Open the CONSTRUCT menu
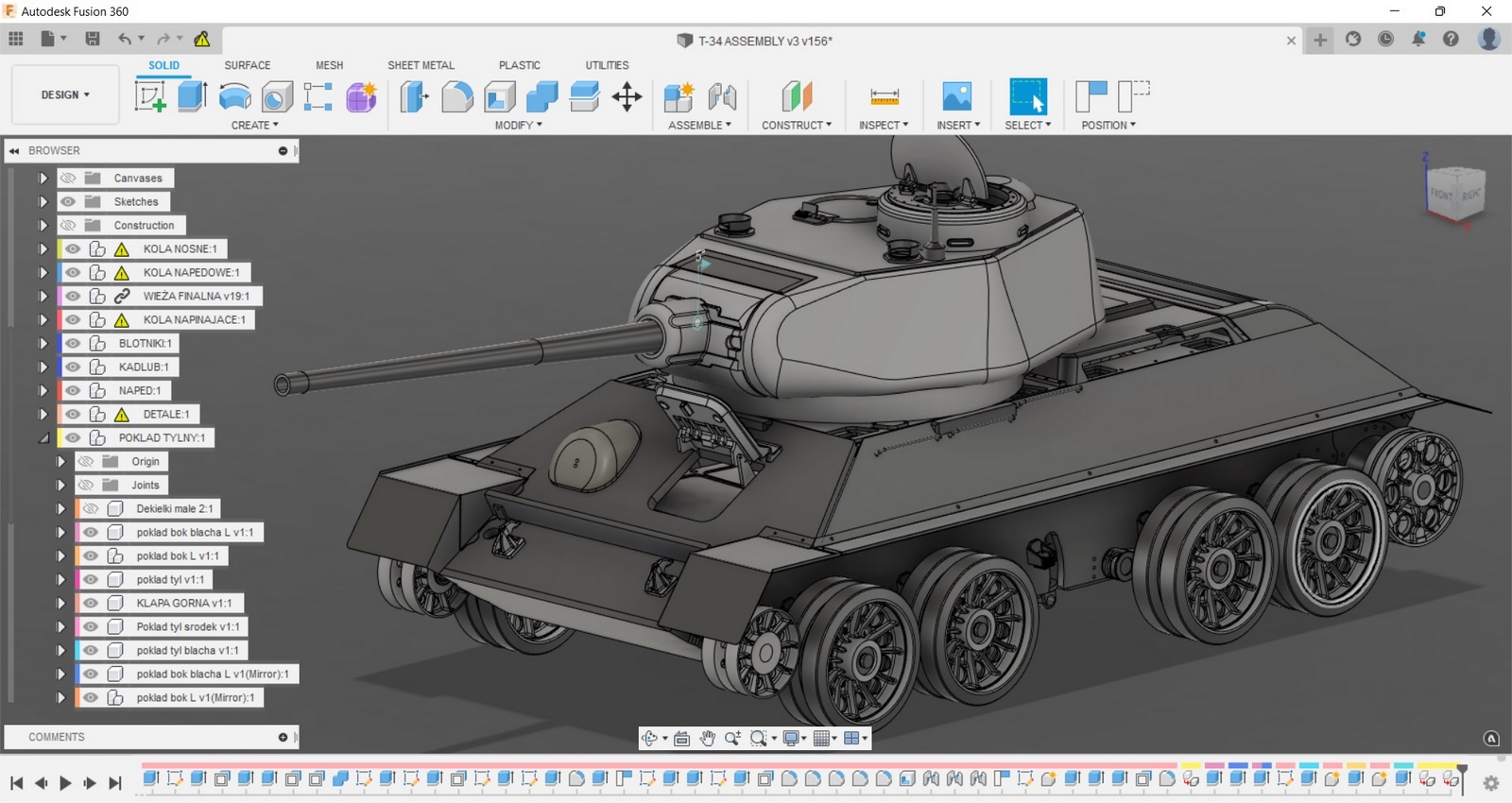The height and width of the screenshot is (803, 1512). click(796, 125)
